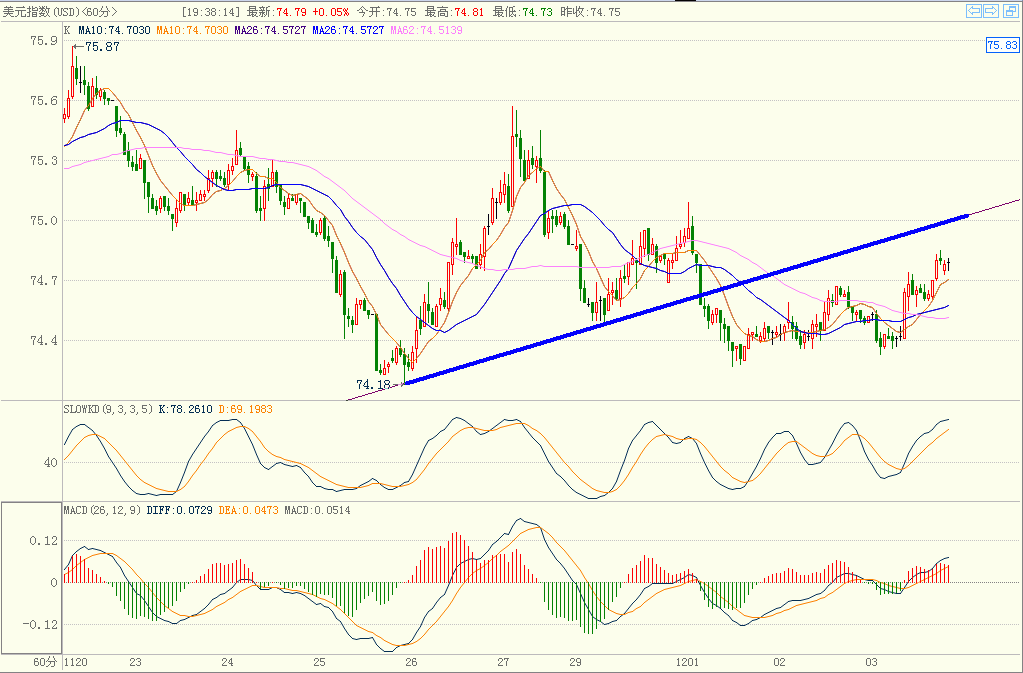Image resolution: width=1023 pixels, height=673 pixels.
Task: Click the dark navy MA10:74.7030 legend label
Action: tap(114, 30)
